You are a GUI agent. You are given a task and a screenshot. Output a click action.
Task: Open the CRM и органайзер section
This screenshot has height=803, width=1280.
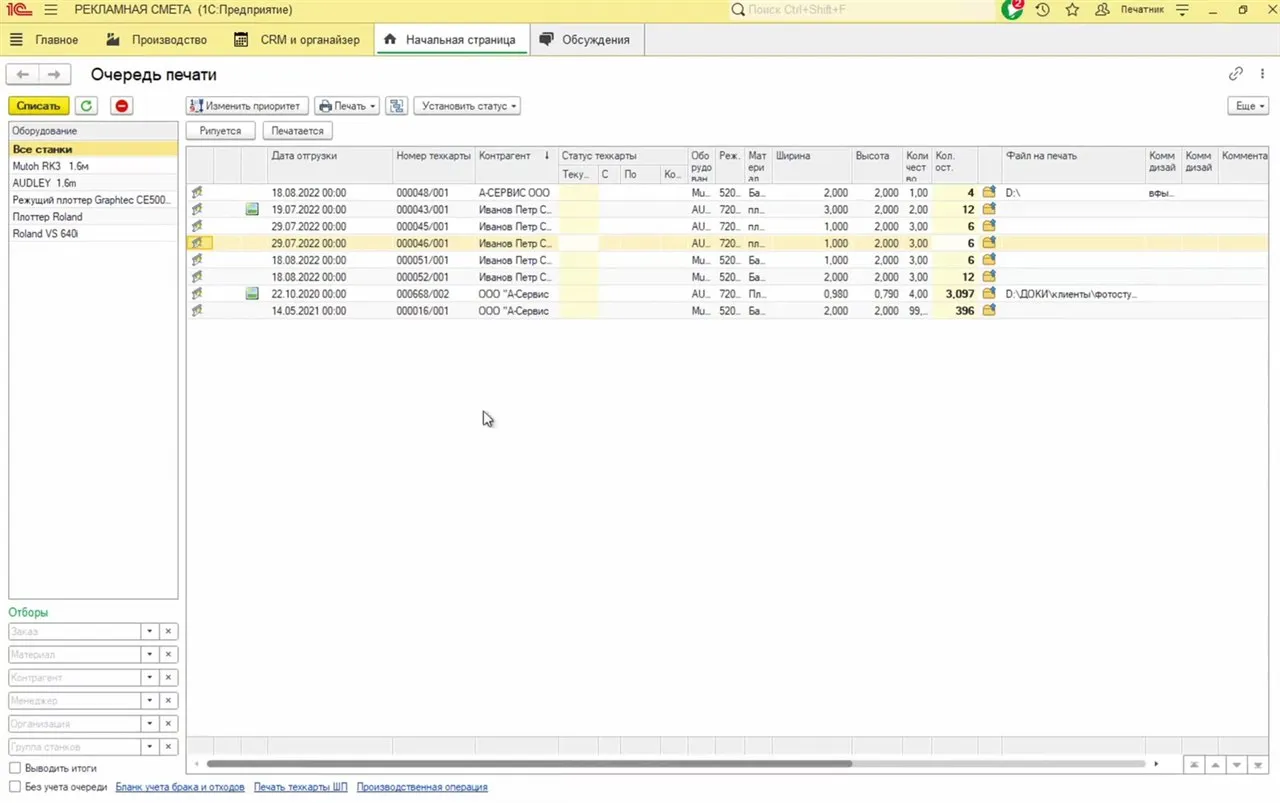pyautogui.click(x=296, y=40)
